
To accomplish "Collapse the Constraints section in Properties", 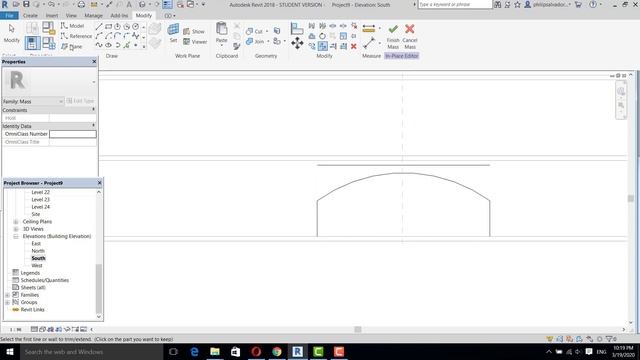I will [x=93, y=110].
